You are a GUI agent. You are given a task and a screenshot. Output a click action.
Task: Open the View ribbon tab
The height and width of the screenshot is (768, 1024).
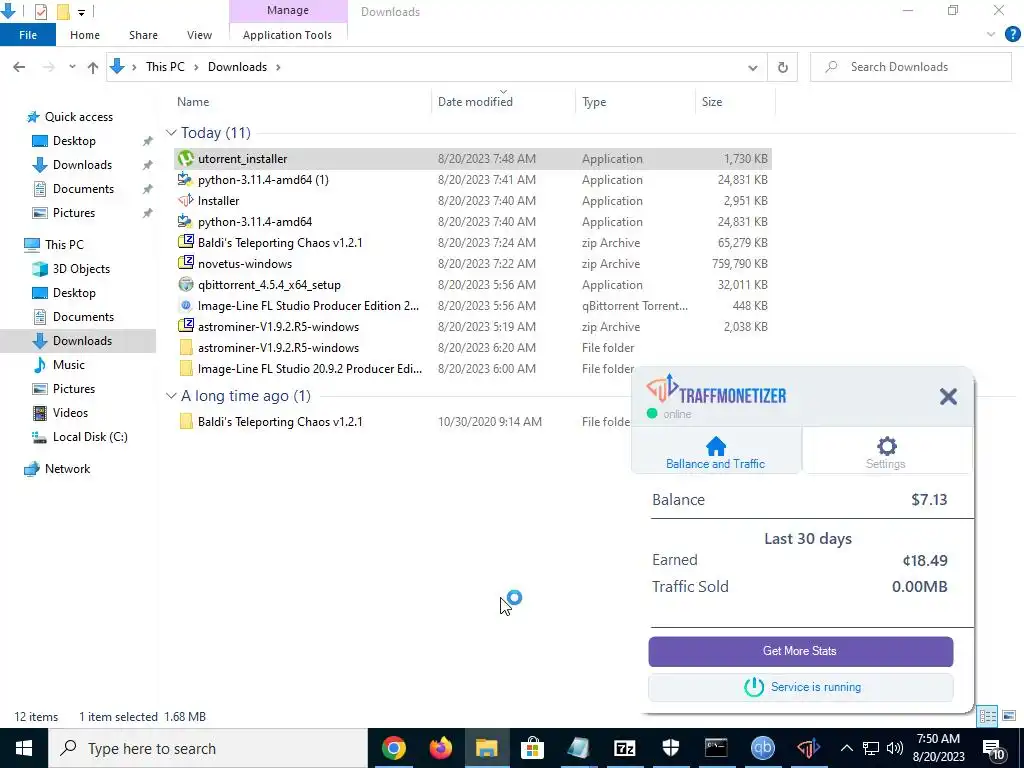tap(199, 35)
